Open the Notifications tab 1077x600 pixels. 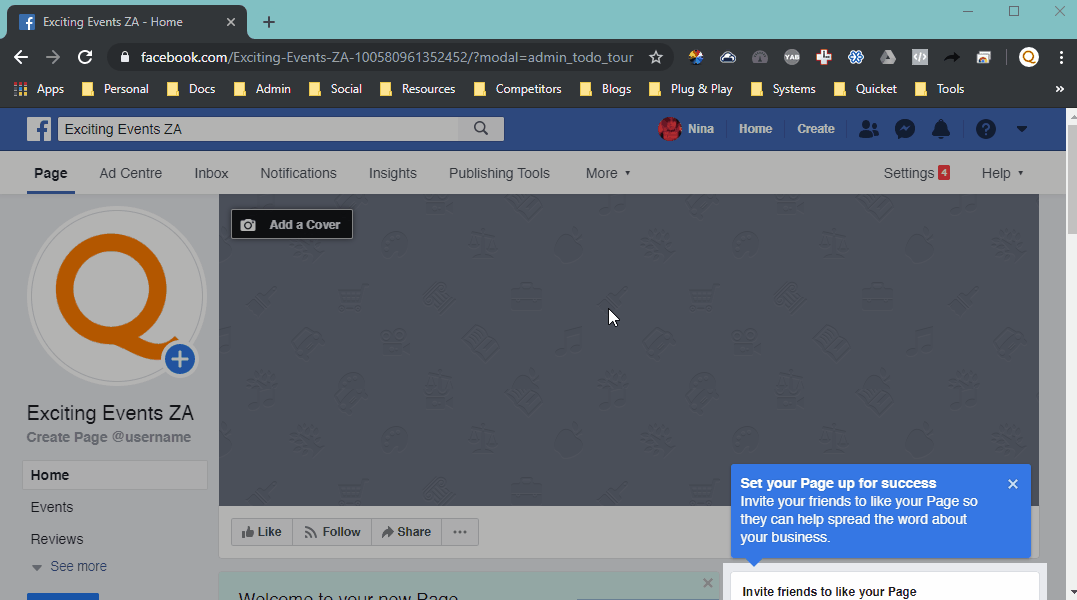point(298,173)
